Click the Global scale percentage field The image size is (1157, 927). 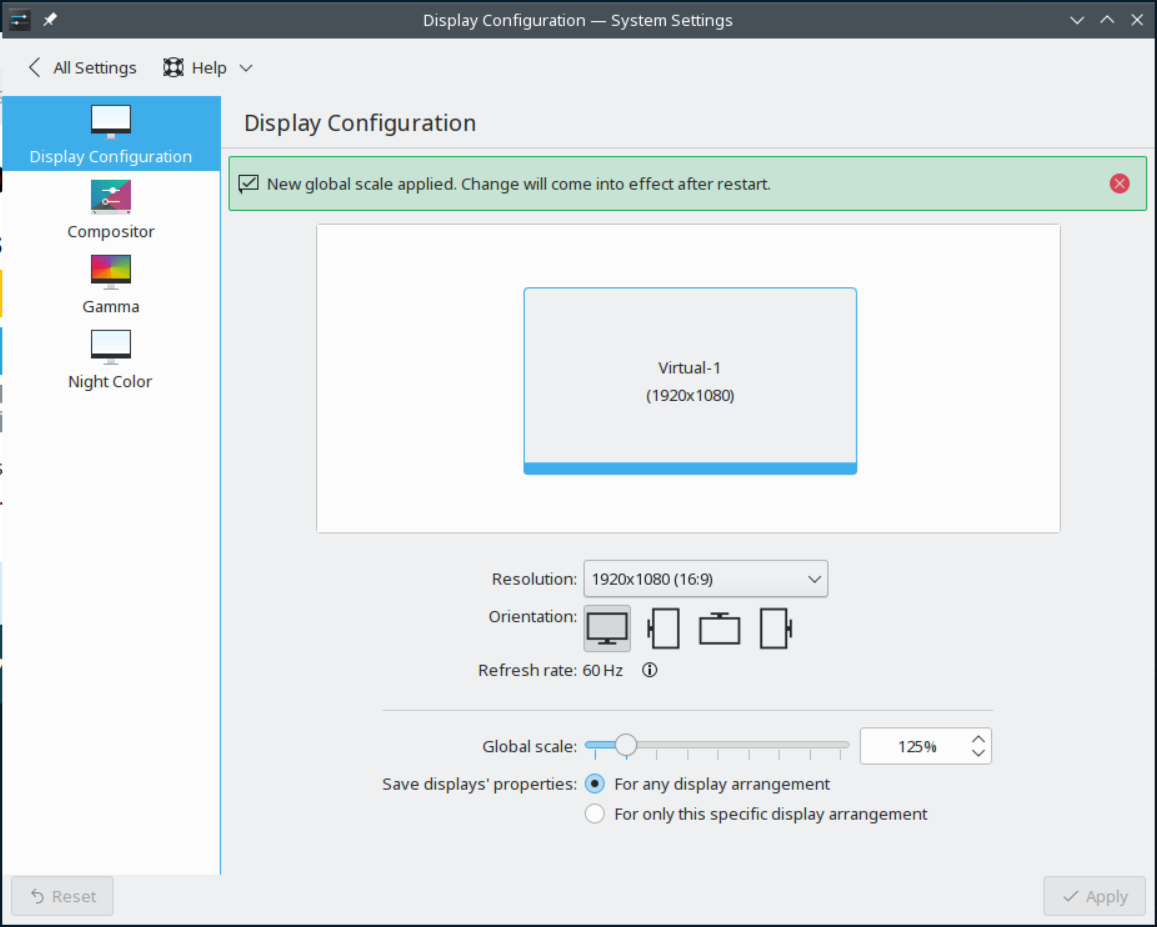coord(916,746)
